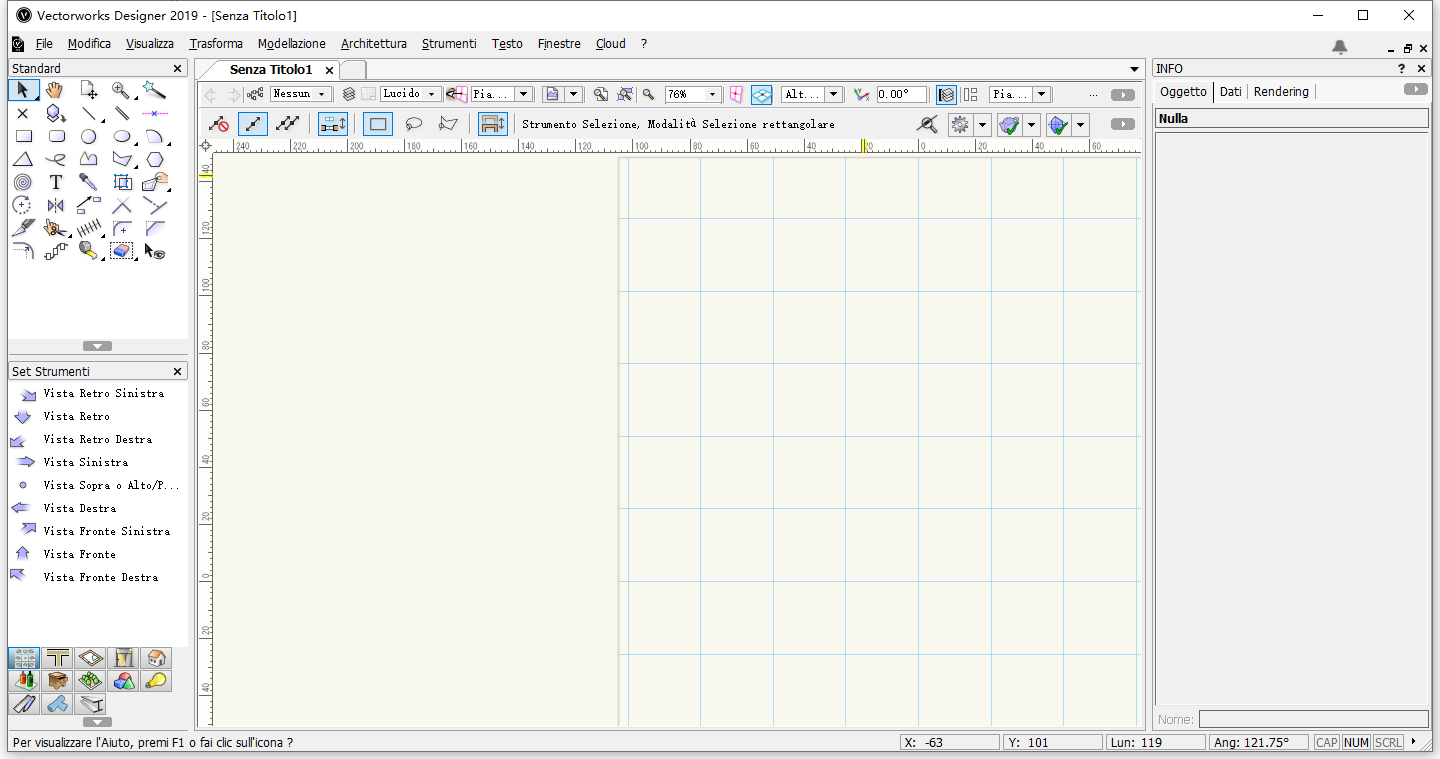Screen dimensions: 1440x759
Task: Choose the Rounded Rectangle tool
Action: pos(56,137)
